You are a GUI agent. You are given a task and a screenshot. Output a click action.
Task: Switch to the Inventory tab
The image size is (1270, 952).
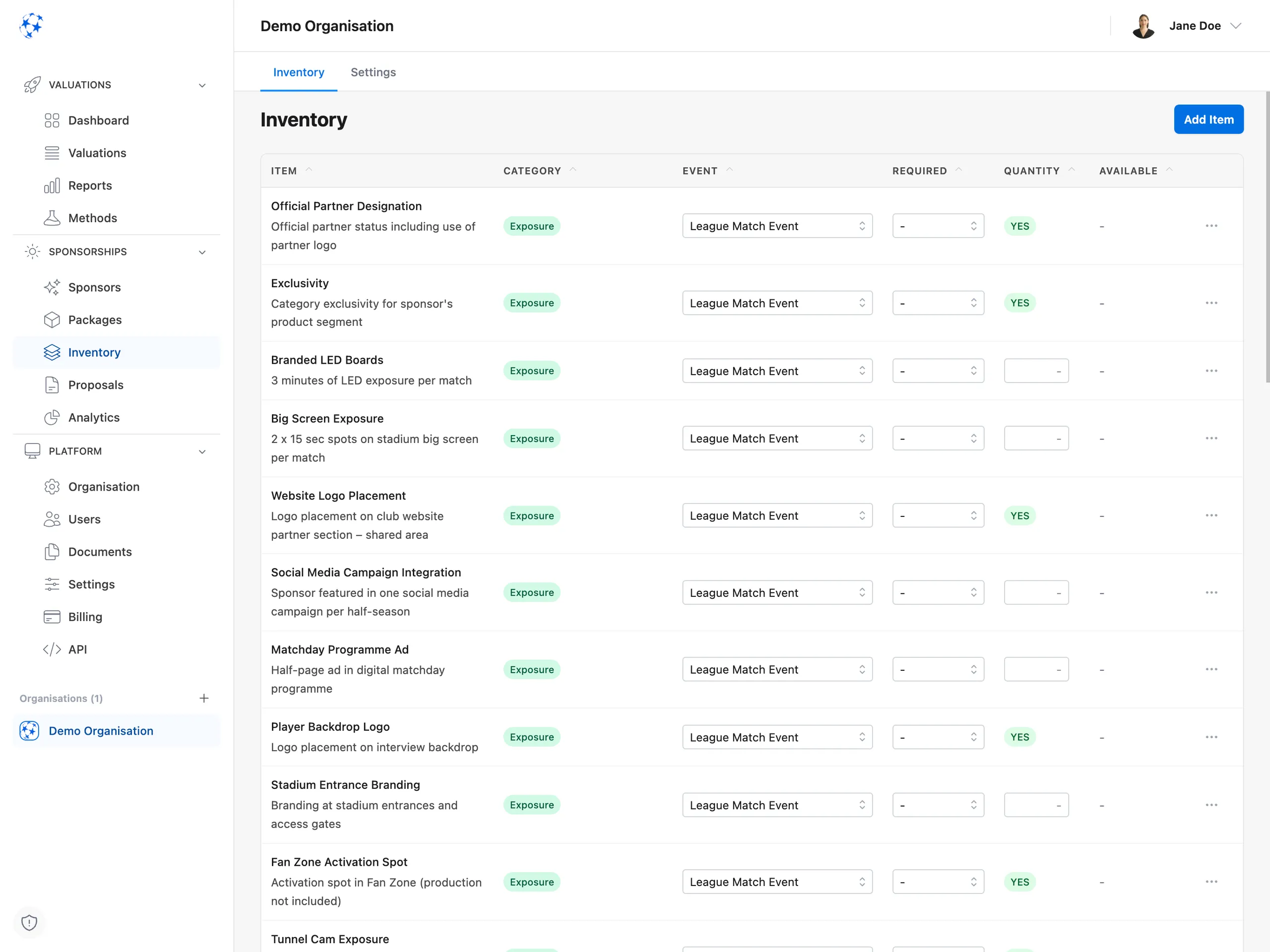pyautogui.click(x=299, y=72)
